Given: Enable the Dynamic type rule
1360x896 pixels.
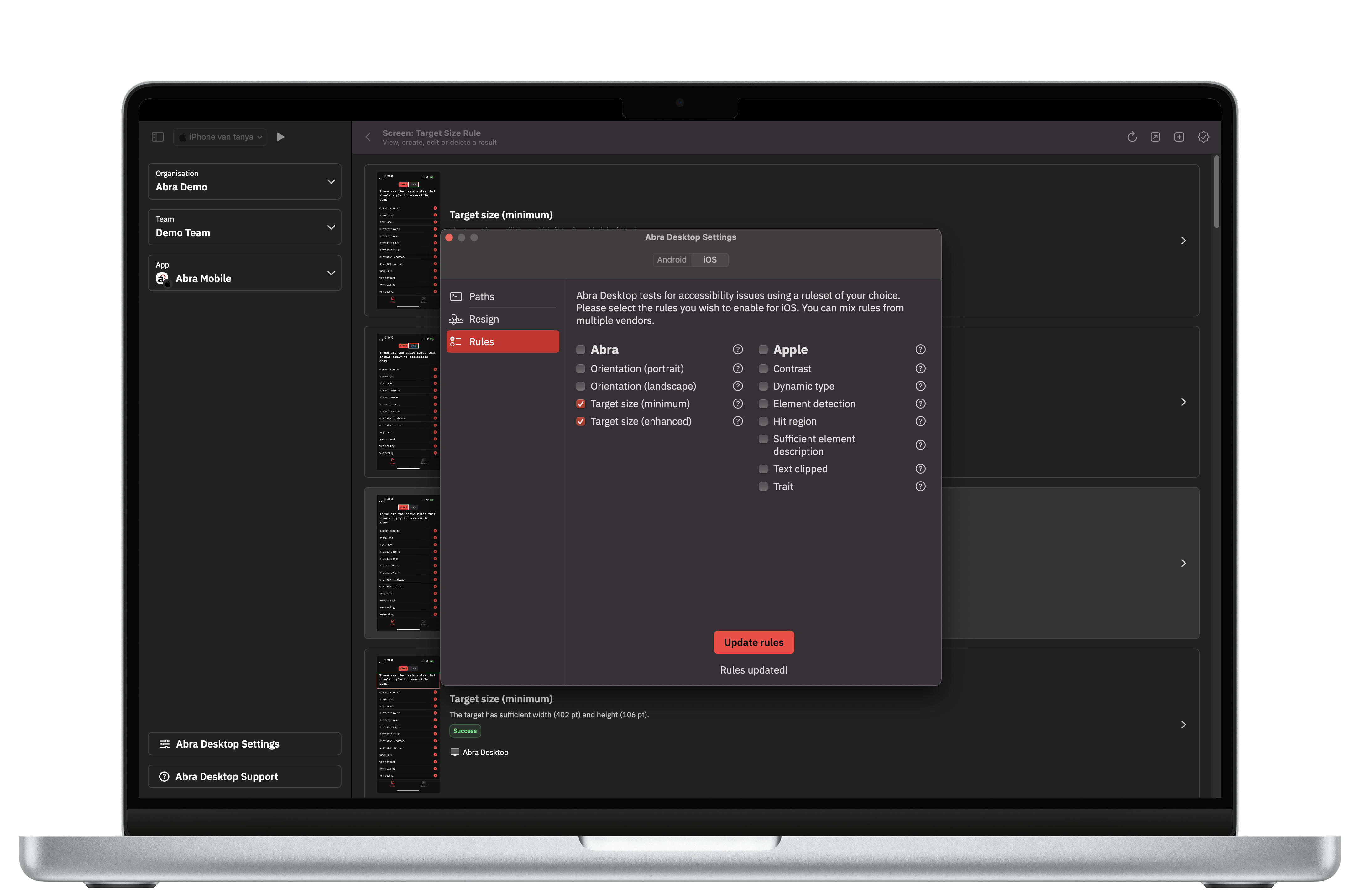Looking at the screenshot, I should click(x=763, y=386).
